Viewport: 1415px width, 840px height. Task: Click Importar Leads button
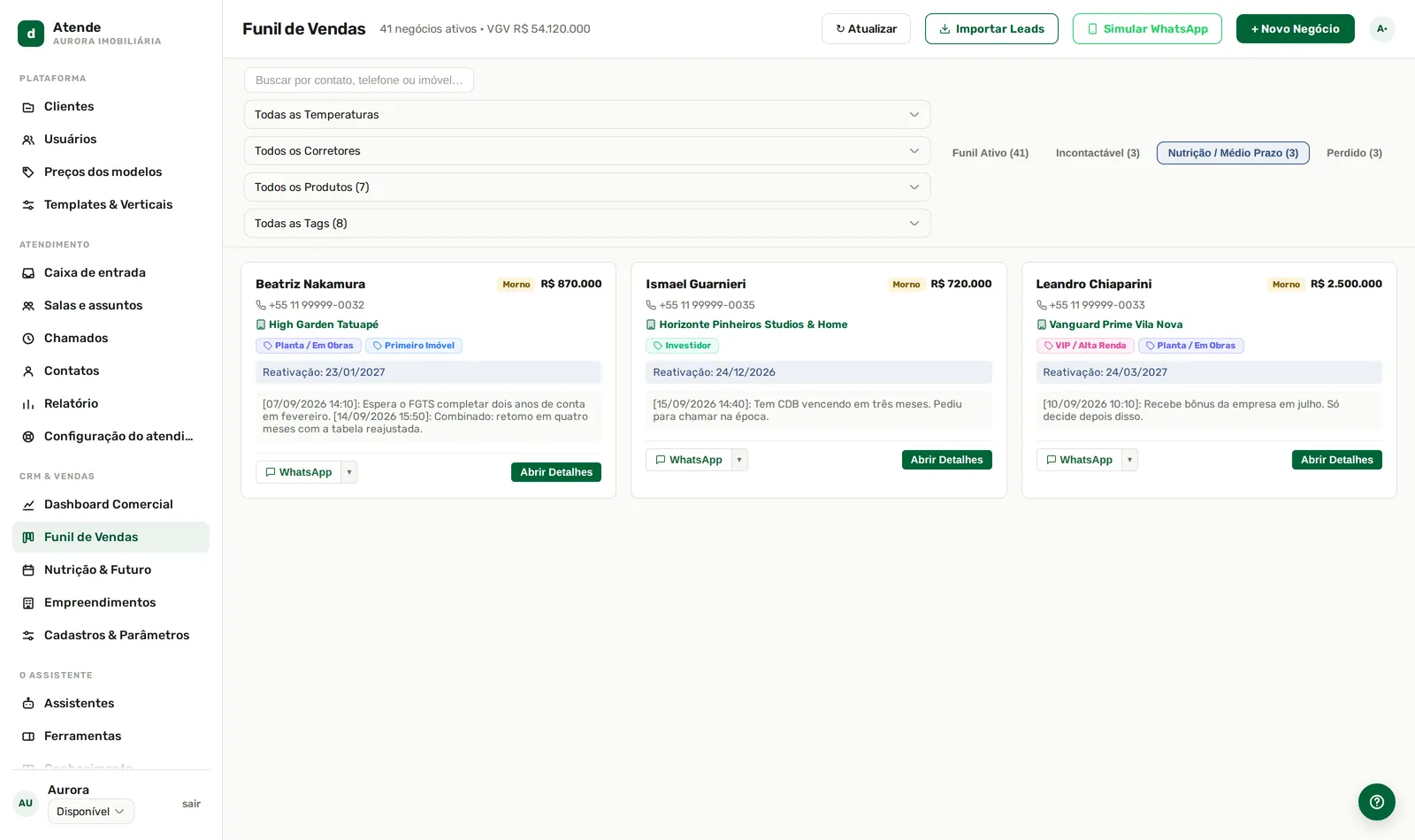point(991,29)
